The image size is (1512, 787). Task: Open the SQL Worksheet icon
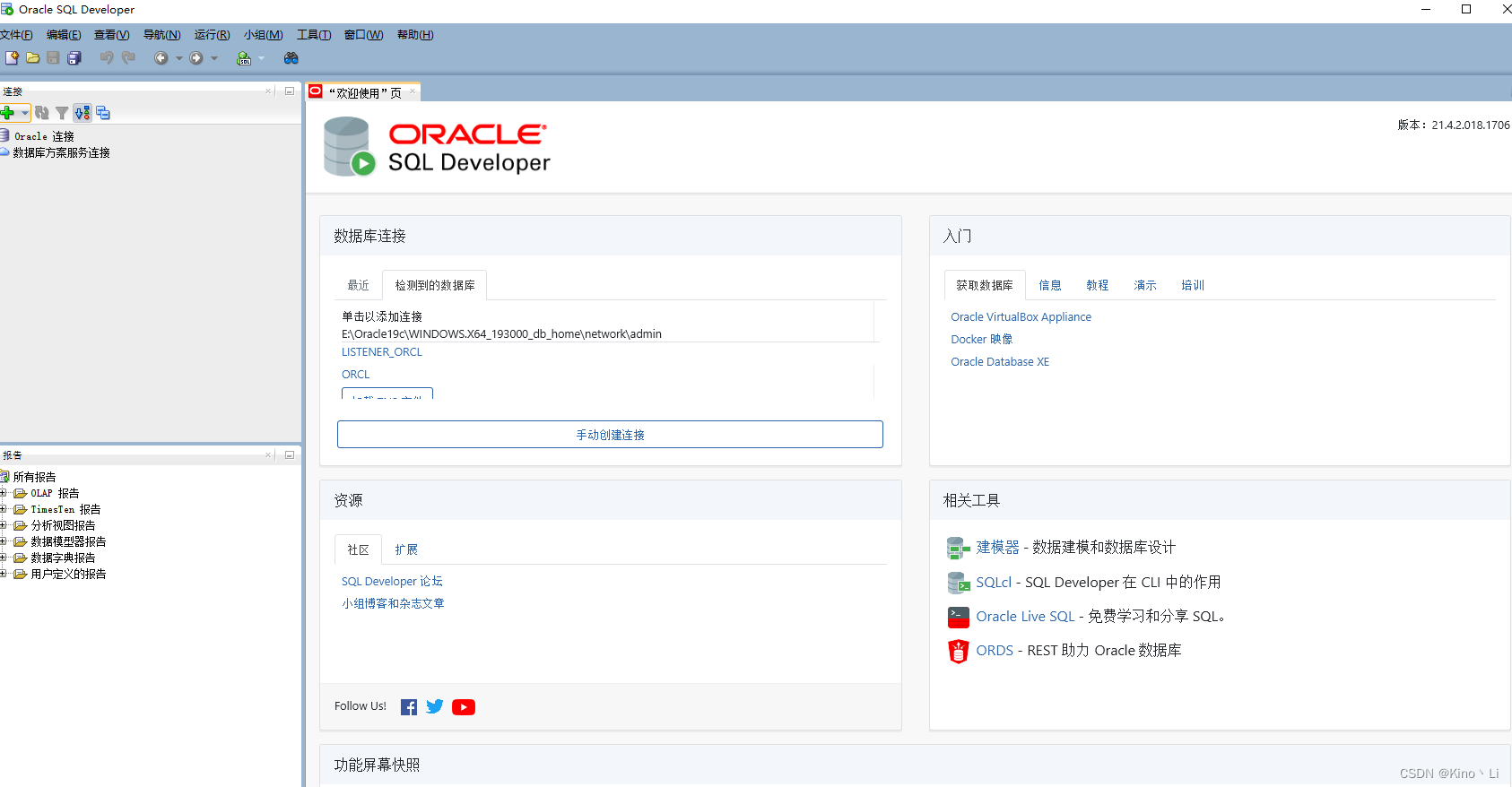pyautogui.click(x=244, y=58)
